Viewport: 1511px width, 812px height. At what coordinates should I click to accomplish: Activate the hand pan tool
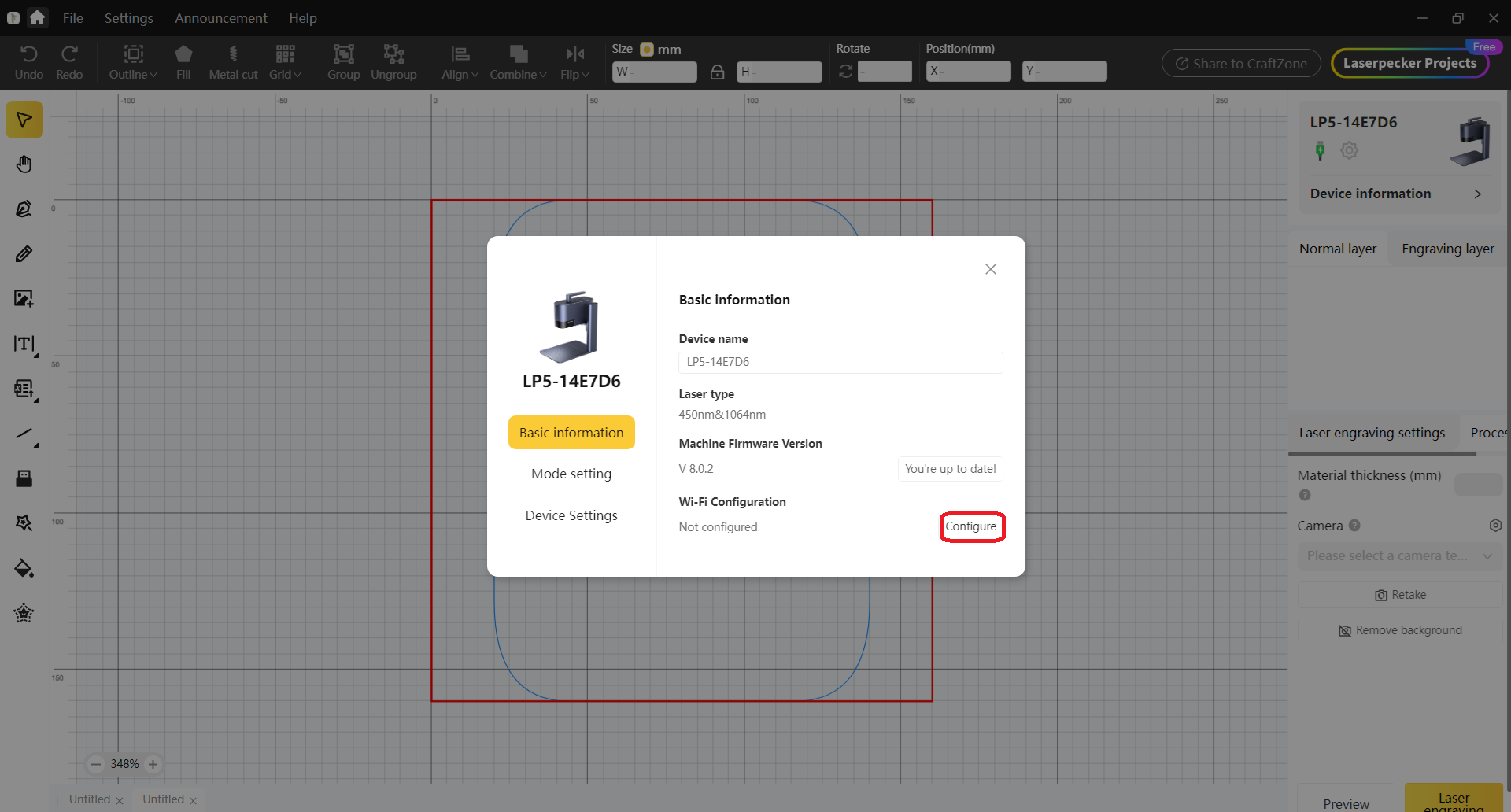[24, 164]
